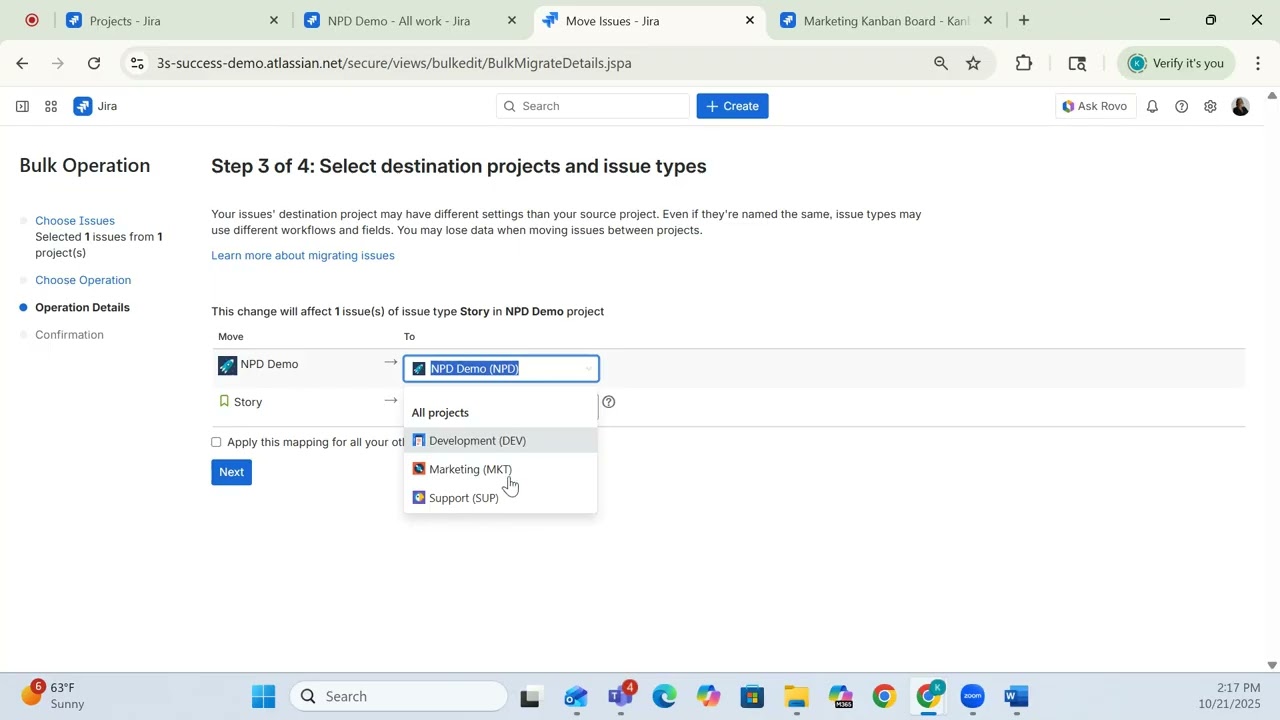Go to Choose Operation step
Viewport: 1280px width, 720px height.
83,280
